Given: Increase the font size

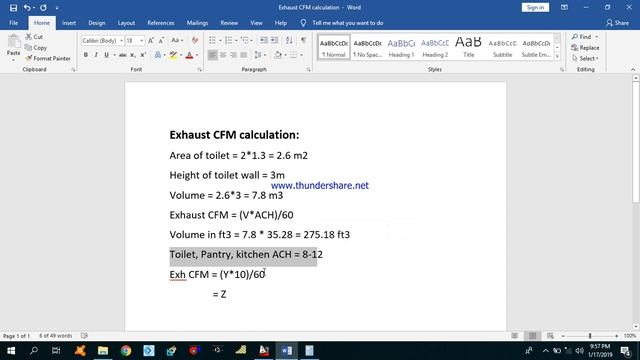Looking at the screenshot, I should tap(151, 40).
